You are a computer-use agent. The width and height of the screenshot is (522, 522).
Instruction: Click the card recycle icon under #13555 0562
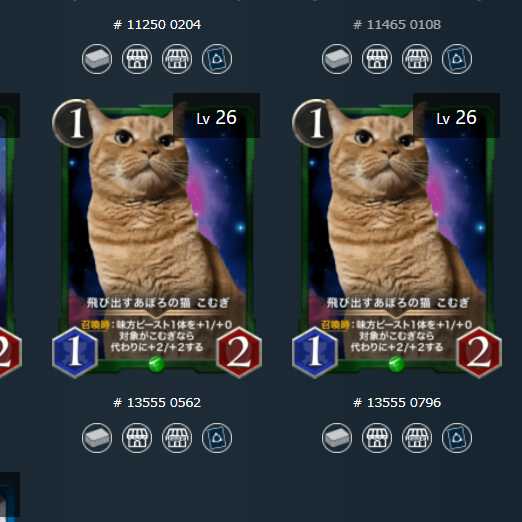pos(217,438)
